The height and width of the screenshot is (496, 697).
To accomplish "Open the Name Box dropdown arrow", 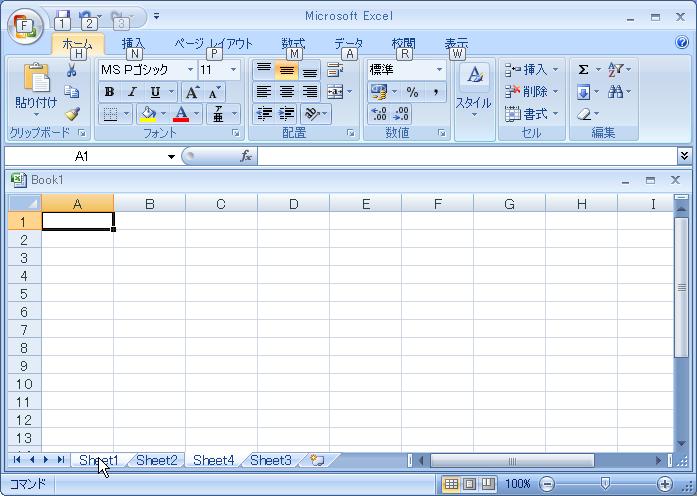I will (x=171, y=156).
